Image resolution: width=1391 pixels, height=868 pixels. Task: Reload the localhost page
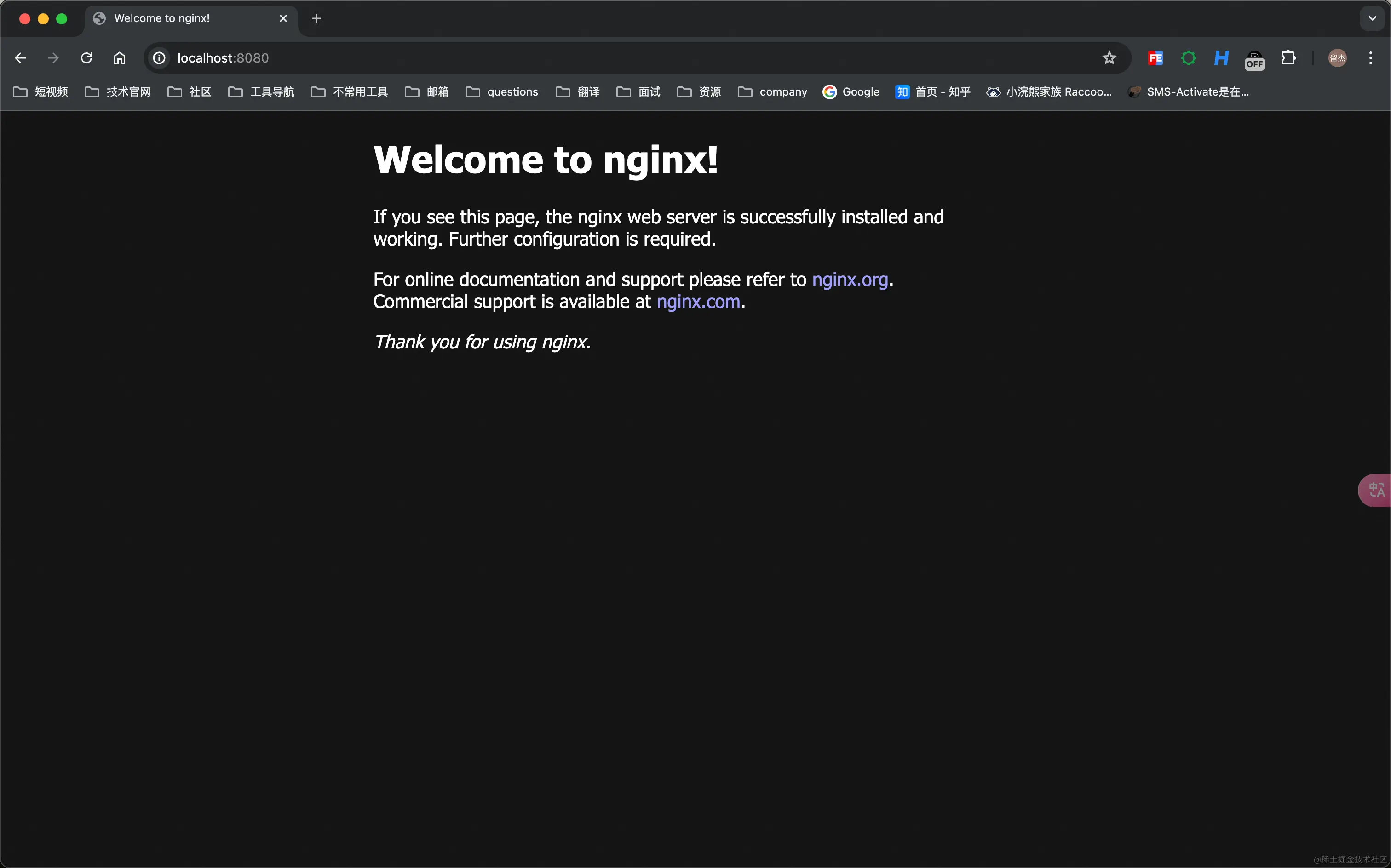[x=87, y=58]
